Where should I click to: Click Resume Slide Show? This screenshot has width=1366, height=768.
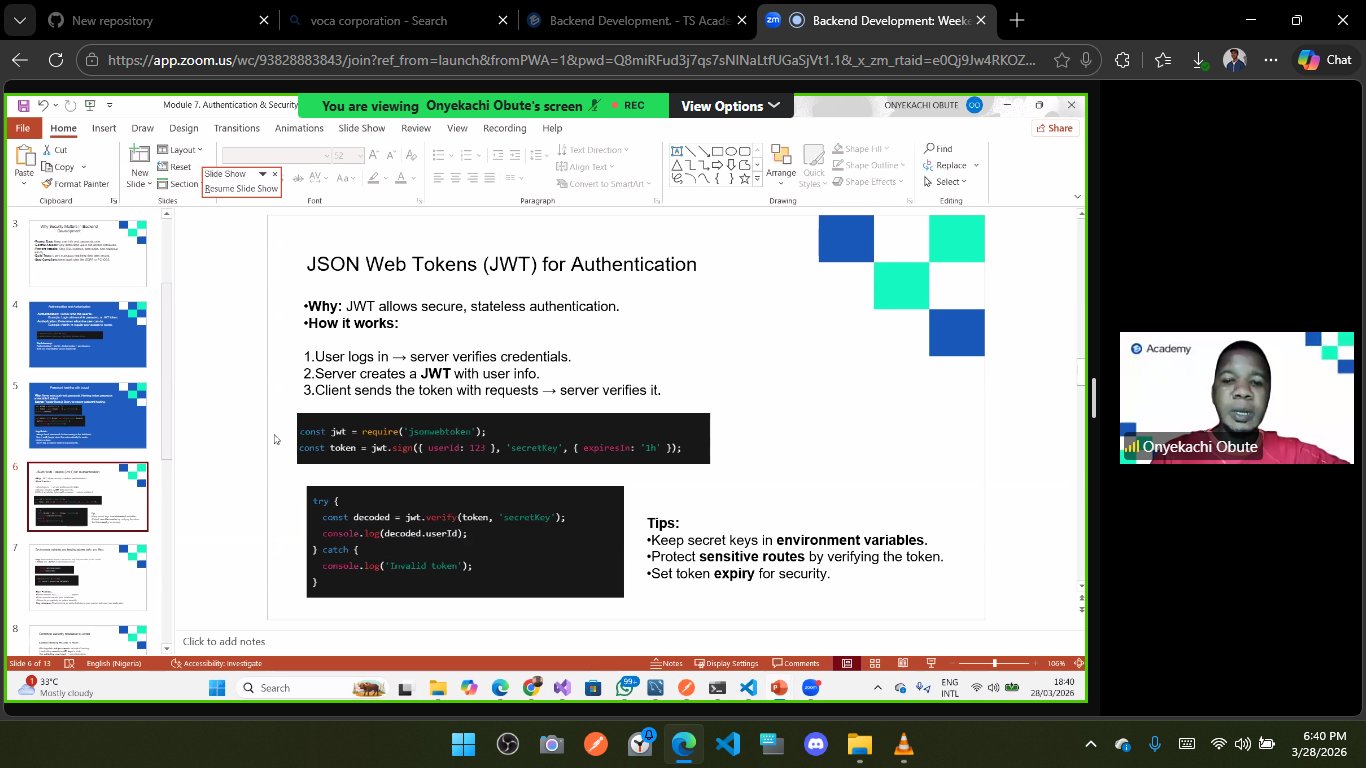click(x=241, y=188)
